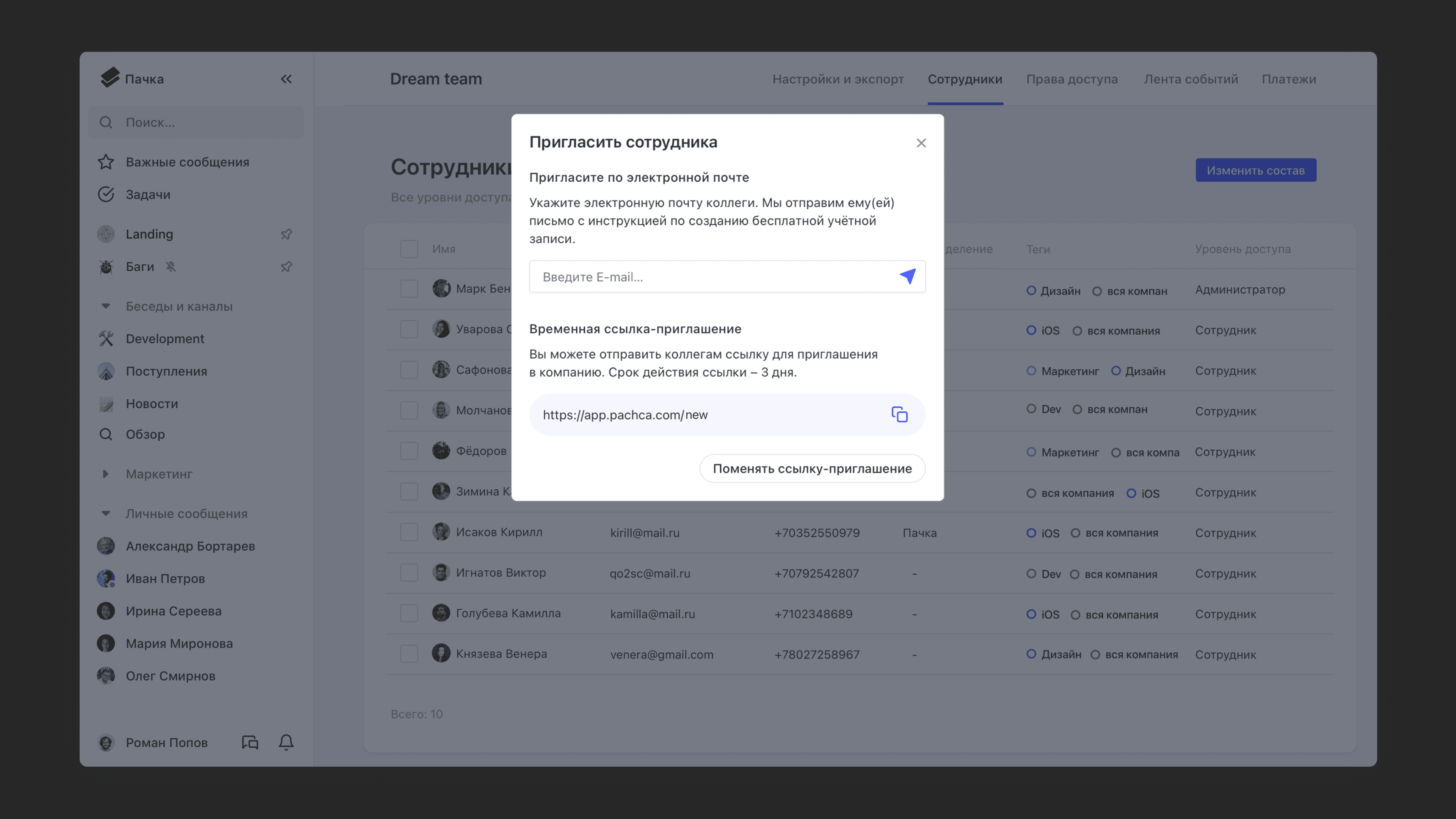Select the Князева Венера row checkbox
1456x819 pixels.
click(x=409, y=654)
